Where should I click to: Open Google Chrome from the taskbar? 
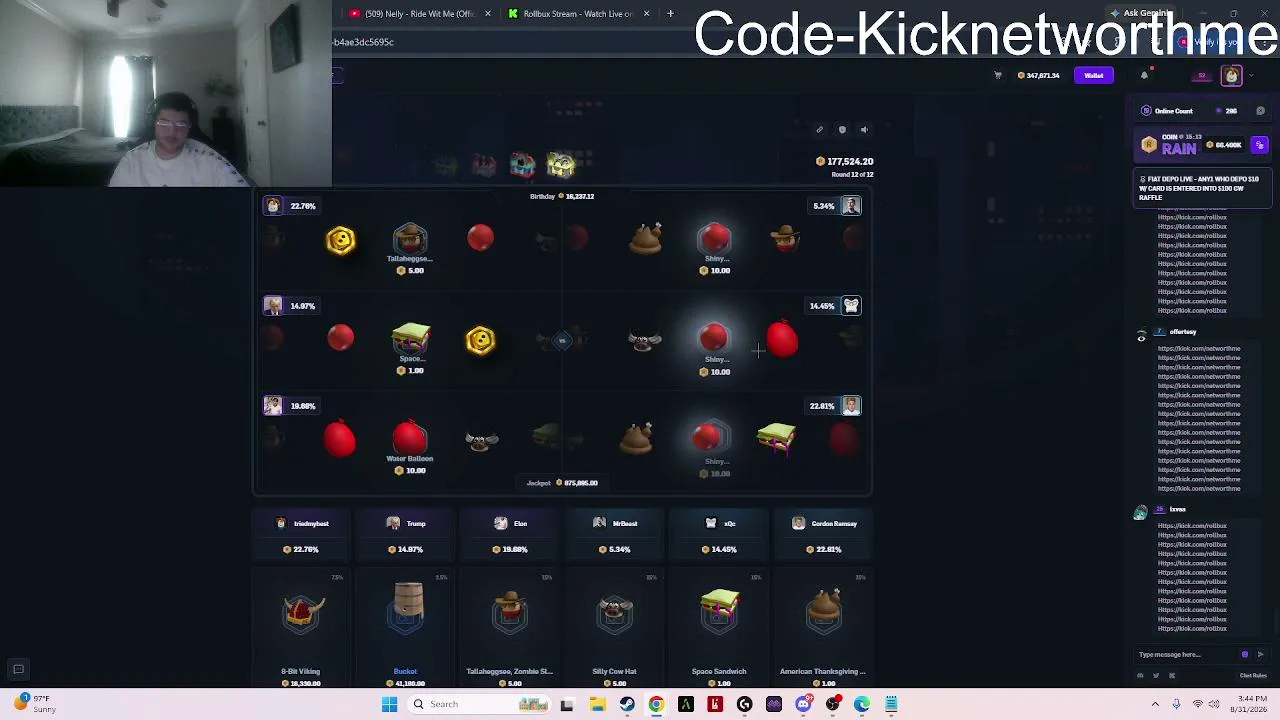tap(656, 705)
